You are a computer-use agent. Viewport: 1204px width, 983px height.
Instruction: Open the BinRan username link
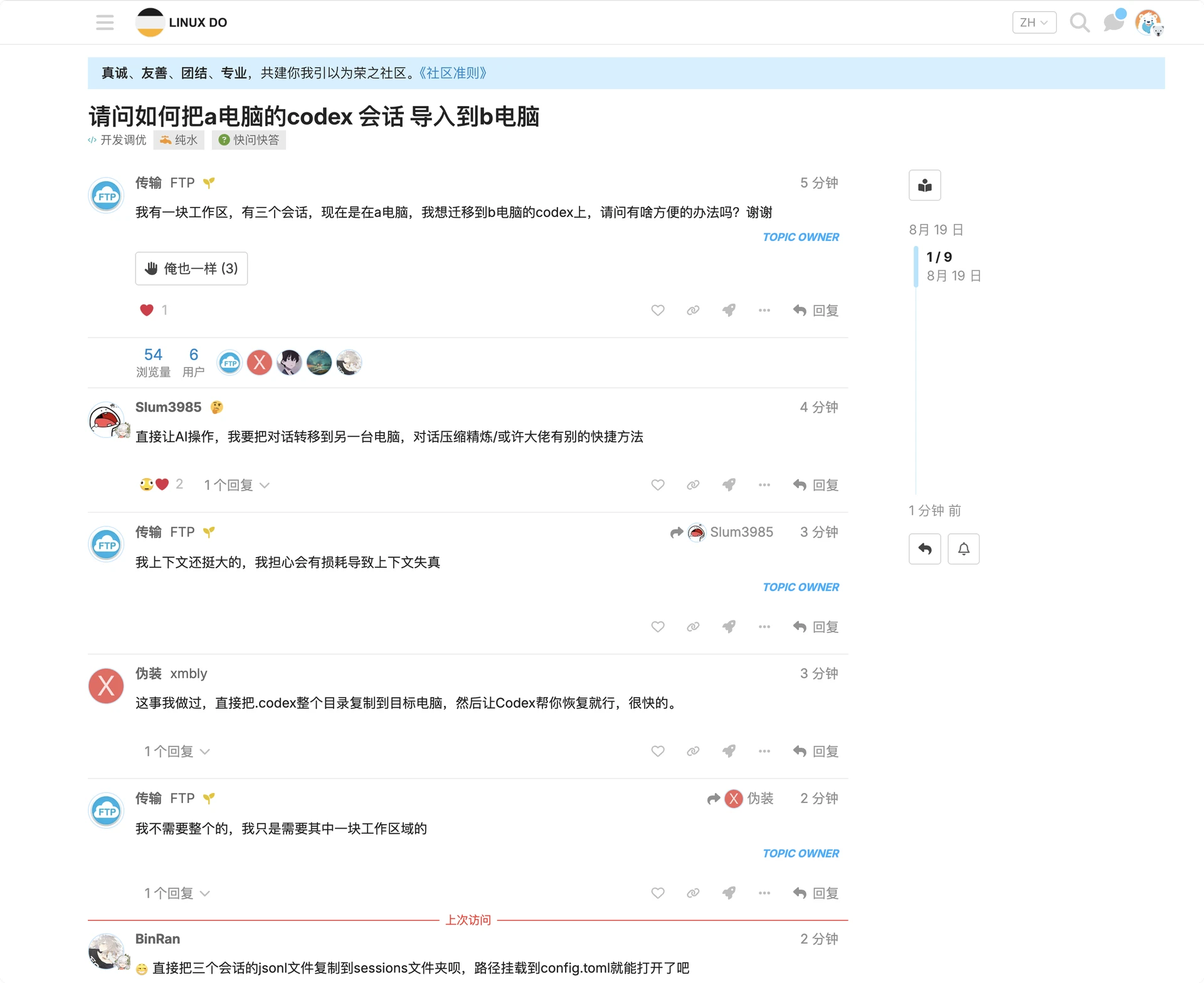click(x=157, y=939)
